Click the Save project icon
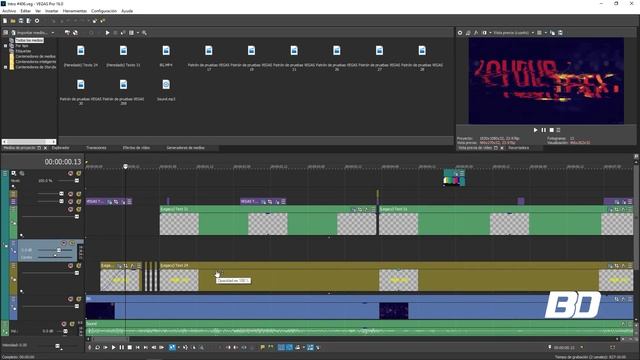 click(21, 20)
